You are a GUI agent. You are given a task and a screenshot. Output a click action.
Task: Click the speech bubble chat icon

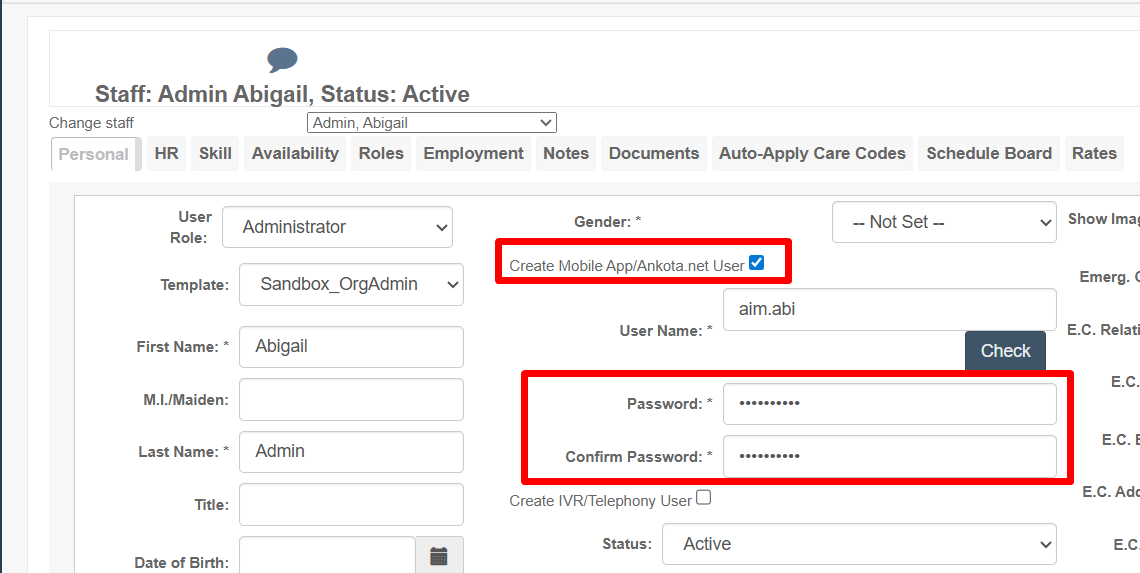pyautogui.click(x=282, y=60)
